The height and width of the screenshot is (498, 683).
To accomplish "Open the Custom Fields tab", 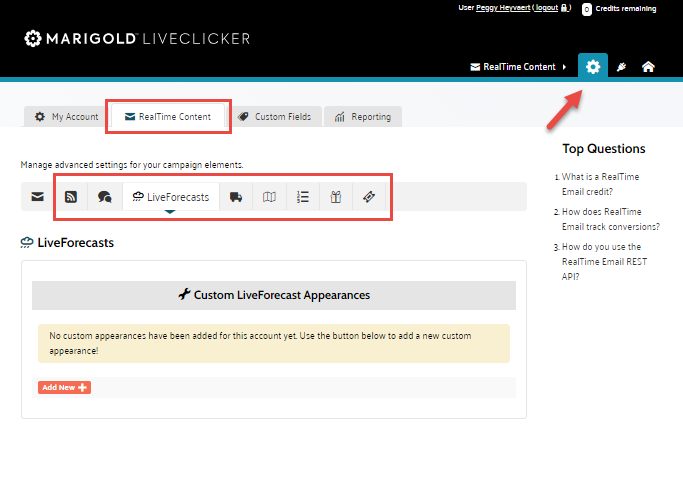I will (x=274, y=117).
